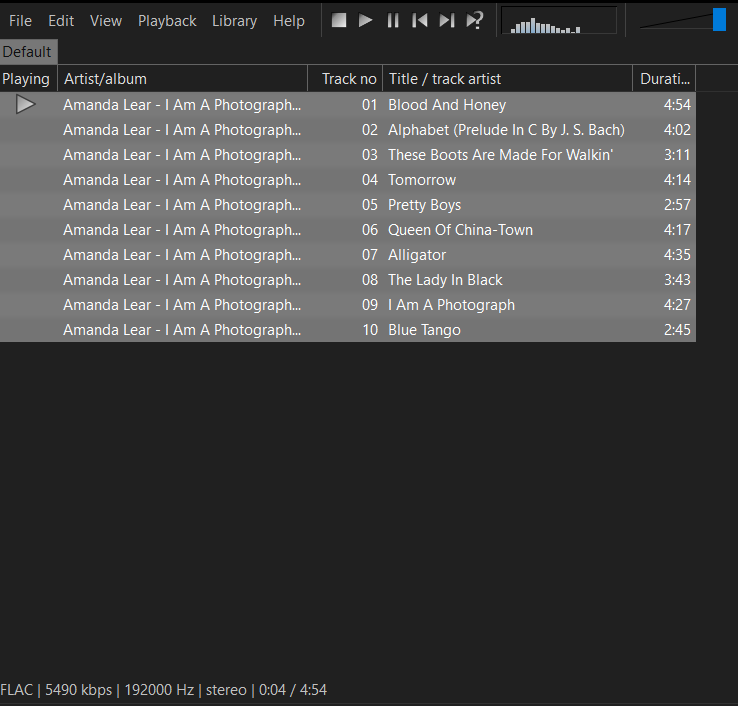Select the track Blue Tango
The height and width of the screenshot is (706, 738).
tap(424, 330)
